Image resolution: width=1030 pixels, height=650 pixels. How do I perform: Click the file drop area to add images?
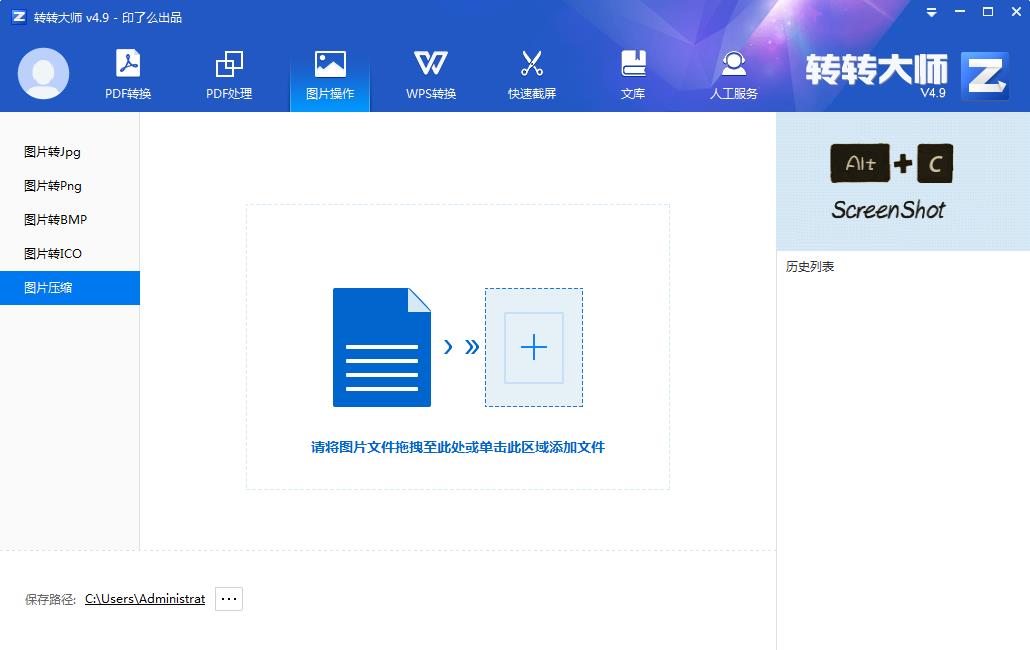[457, 347]
